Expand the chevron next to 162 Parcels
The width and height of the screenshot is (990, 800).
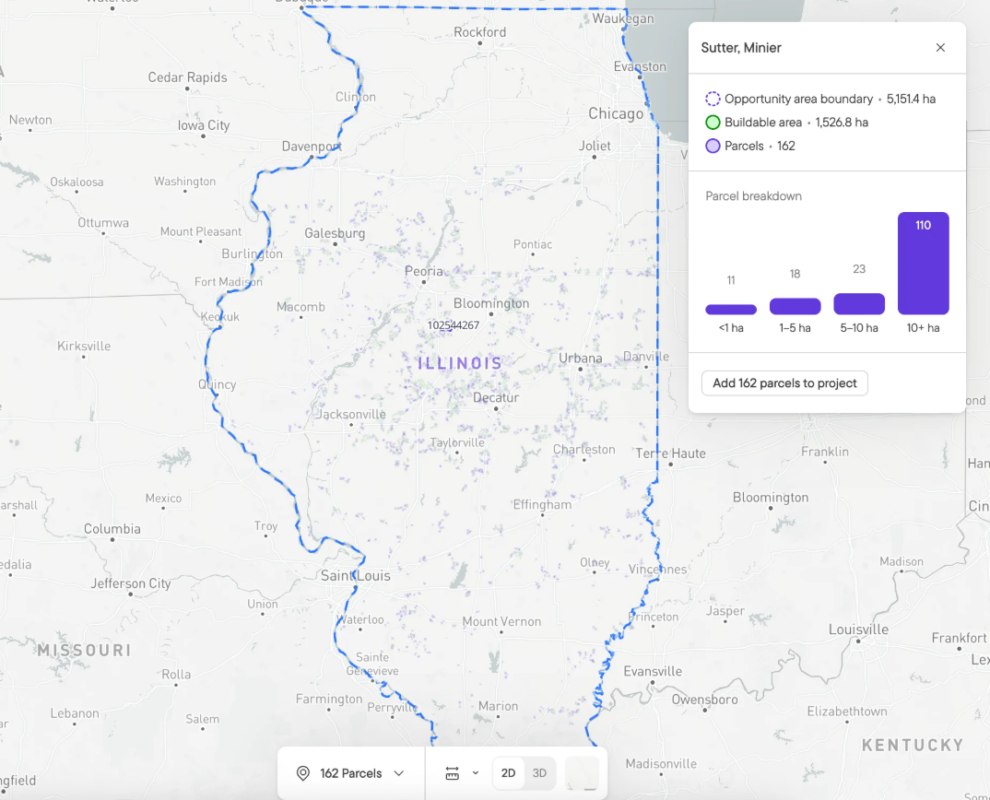[x=399, y=773]
